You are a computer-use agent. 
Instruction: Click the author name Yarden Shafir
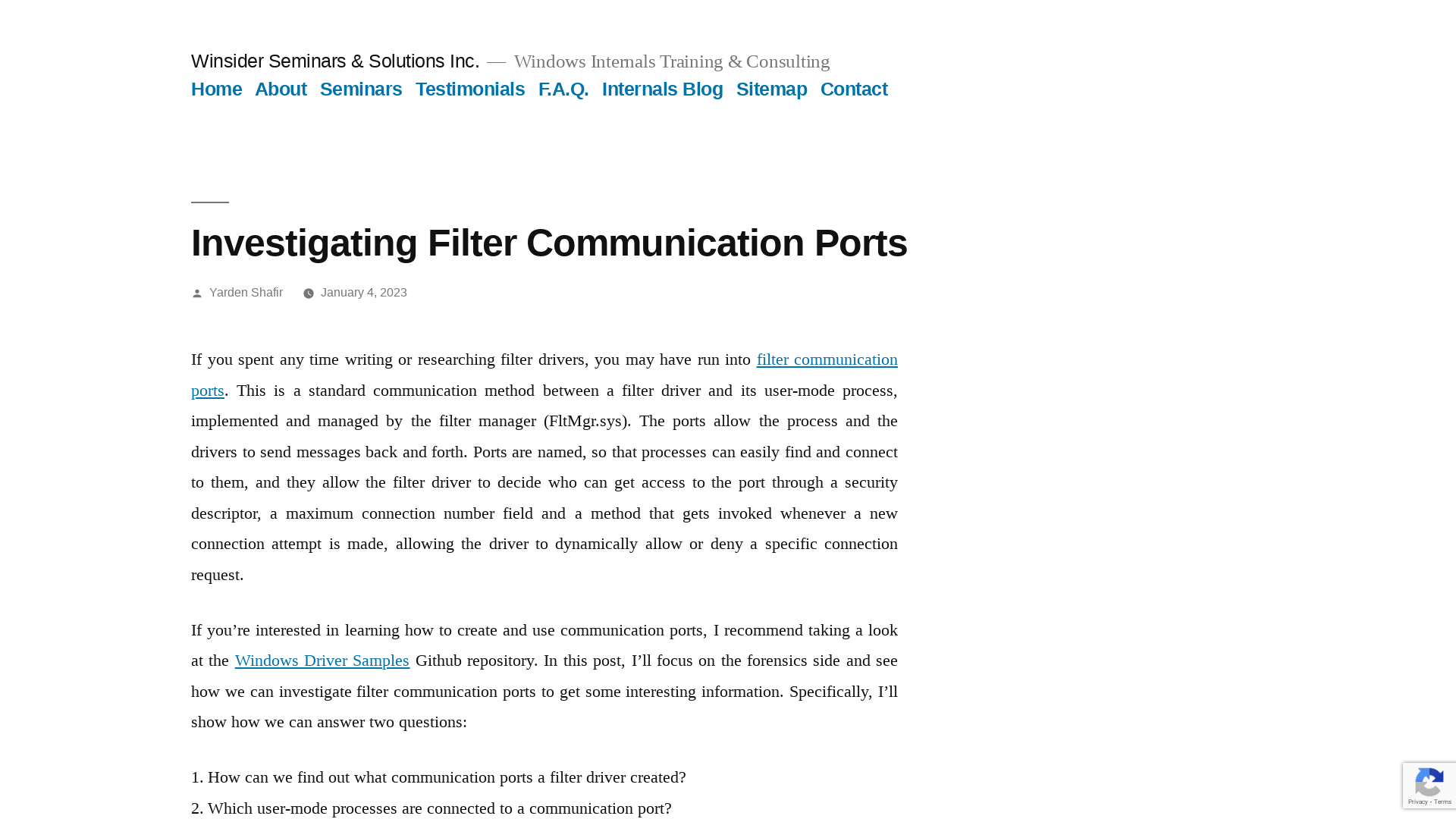pyautogui.click(x=245, y=292)
